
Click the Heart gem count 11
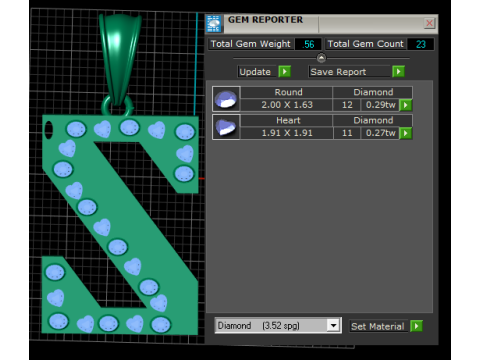[347, 133]
